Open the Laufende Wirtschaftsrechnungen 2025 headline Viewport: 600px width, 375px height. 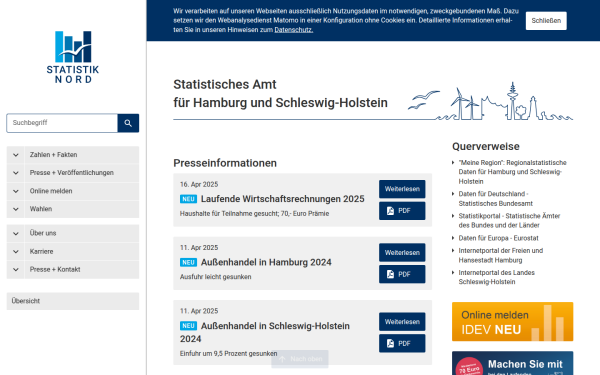pyautogui.click(x=282, y=199)
